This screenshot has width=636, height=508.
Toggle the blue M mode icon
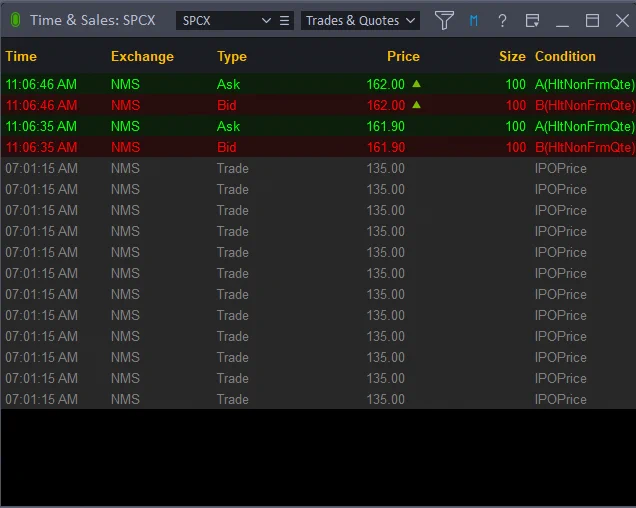tap(473, 20)
